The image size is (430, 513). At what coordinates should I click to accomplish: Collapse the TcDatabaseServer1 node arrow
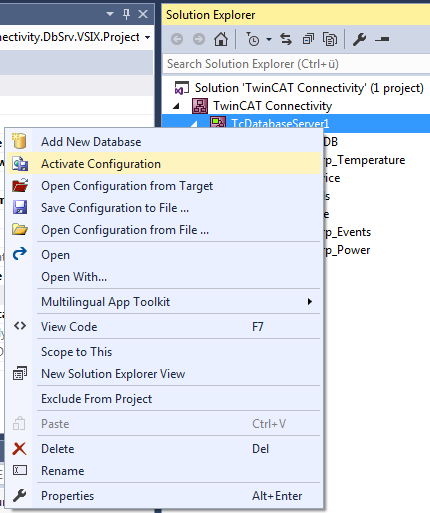pos(194,124)
